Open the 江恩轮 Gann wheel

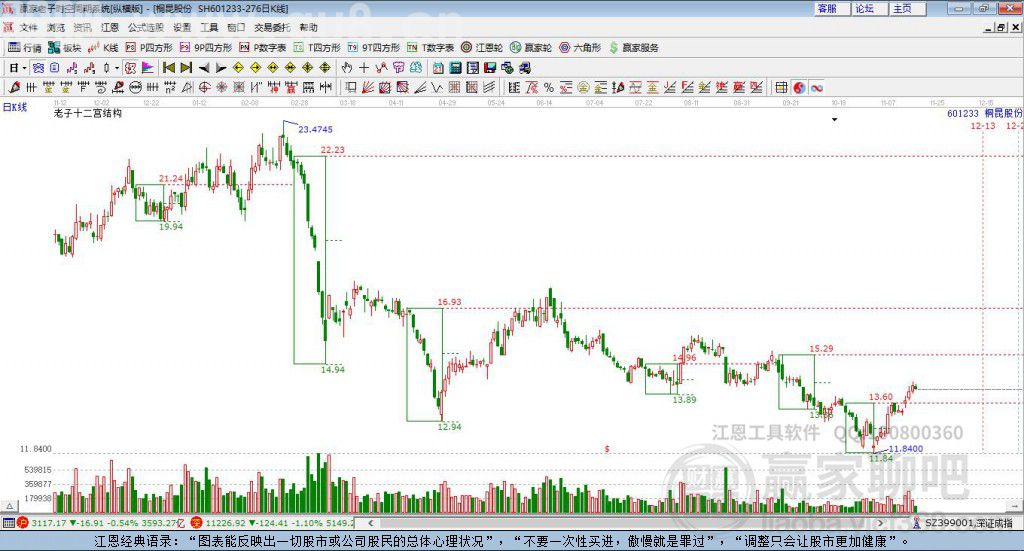click(x=481, y=48)
